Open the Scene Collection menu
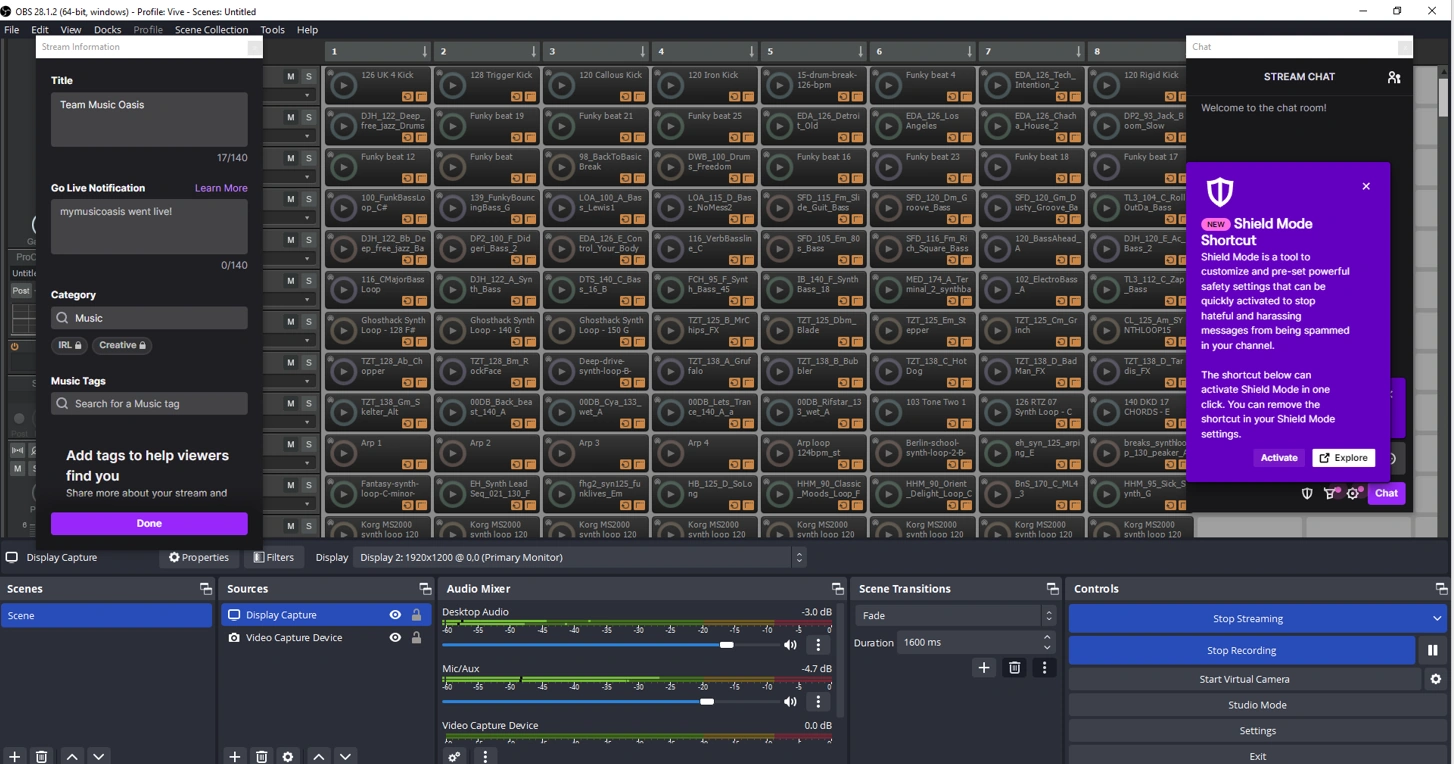 point(211,30)
